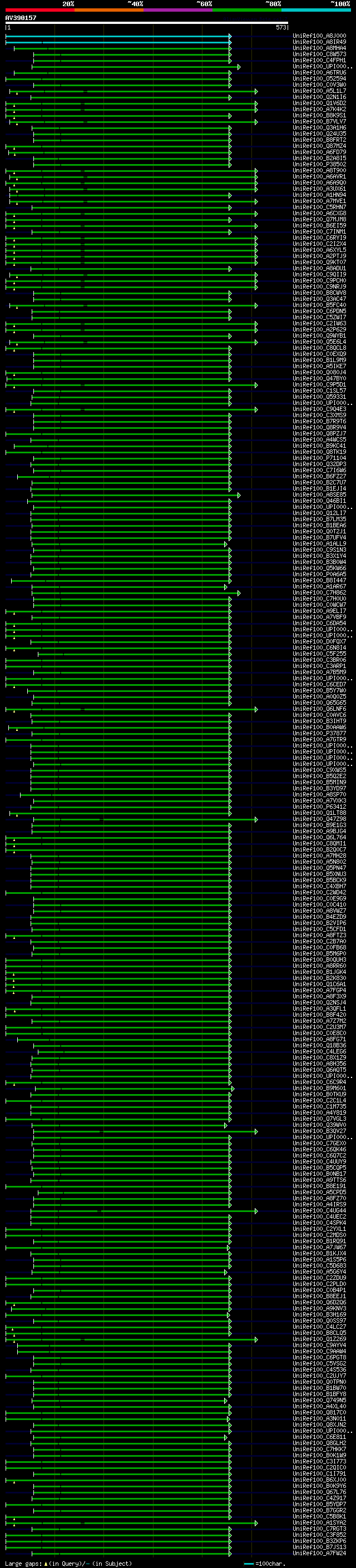Viewport: 356px width, 1568px height.
Task: Click the UniRef100_C5D683 label
Action: (319, 1265)
